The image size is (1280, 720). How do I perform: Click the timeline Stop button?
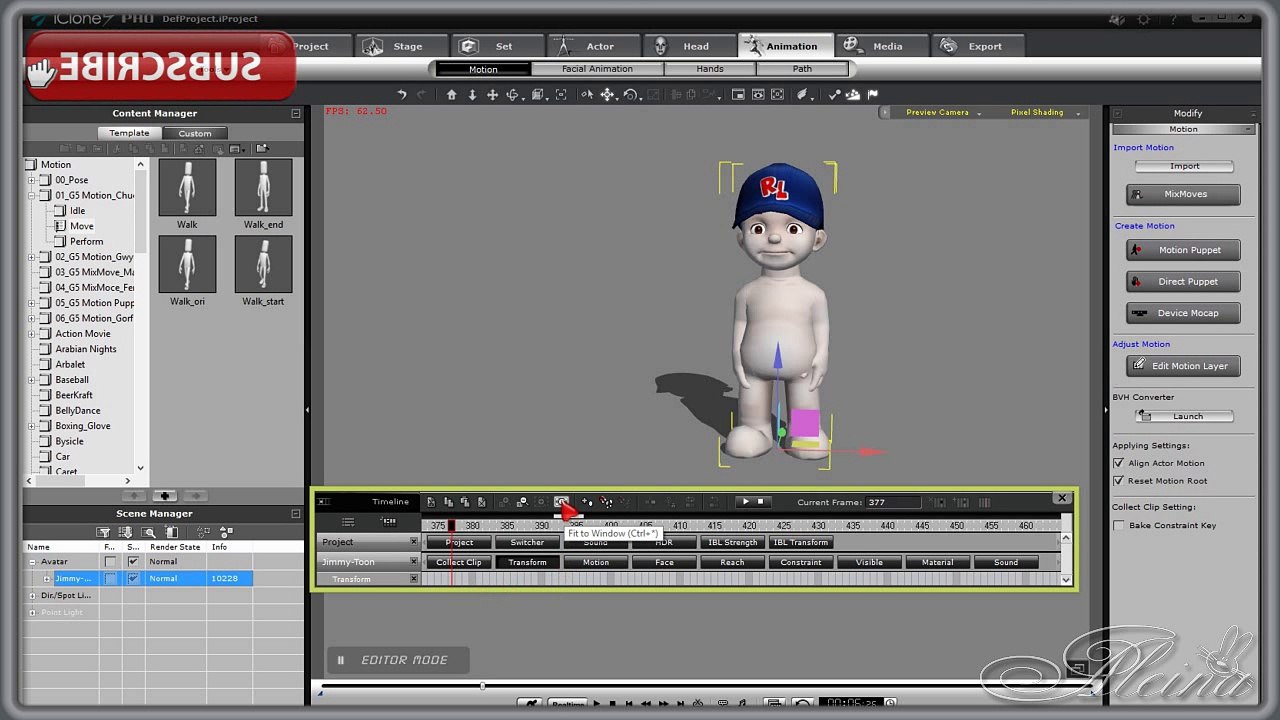(761, 502)
